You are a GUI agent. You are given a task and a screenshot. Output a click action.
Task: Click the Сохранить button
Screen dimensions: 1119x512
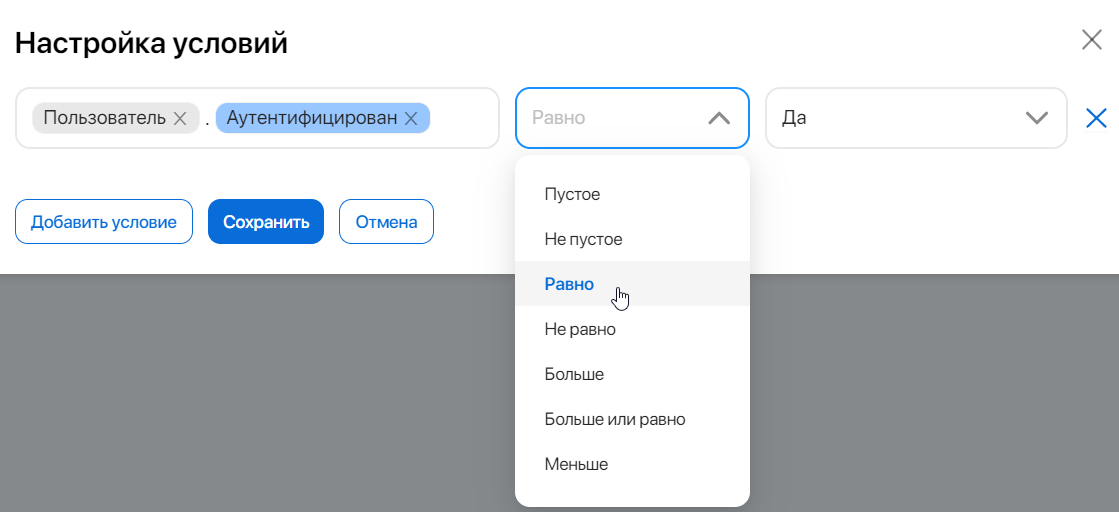tap(265, 222)
